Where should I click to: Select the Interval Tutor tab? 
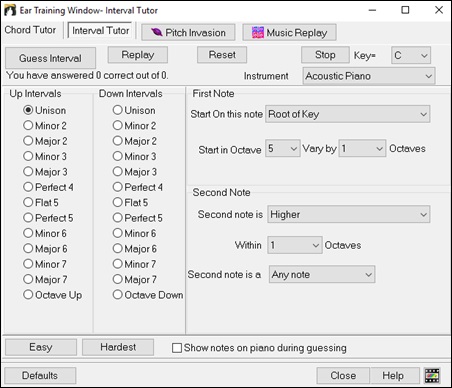tap(100, 30)
